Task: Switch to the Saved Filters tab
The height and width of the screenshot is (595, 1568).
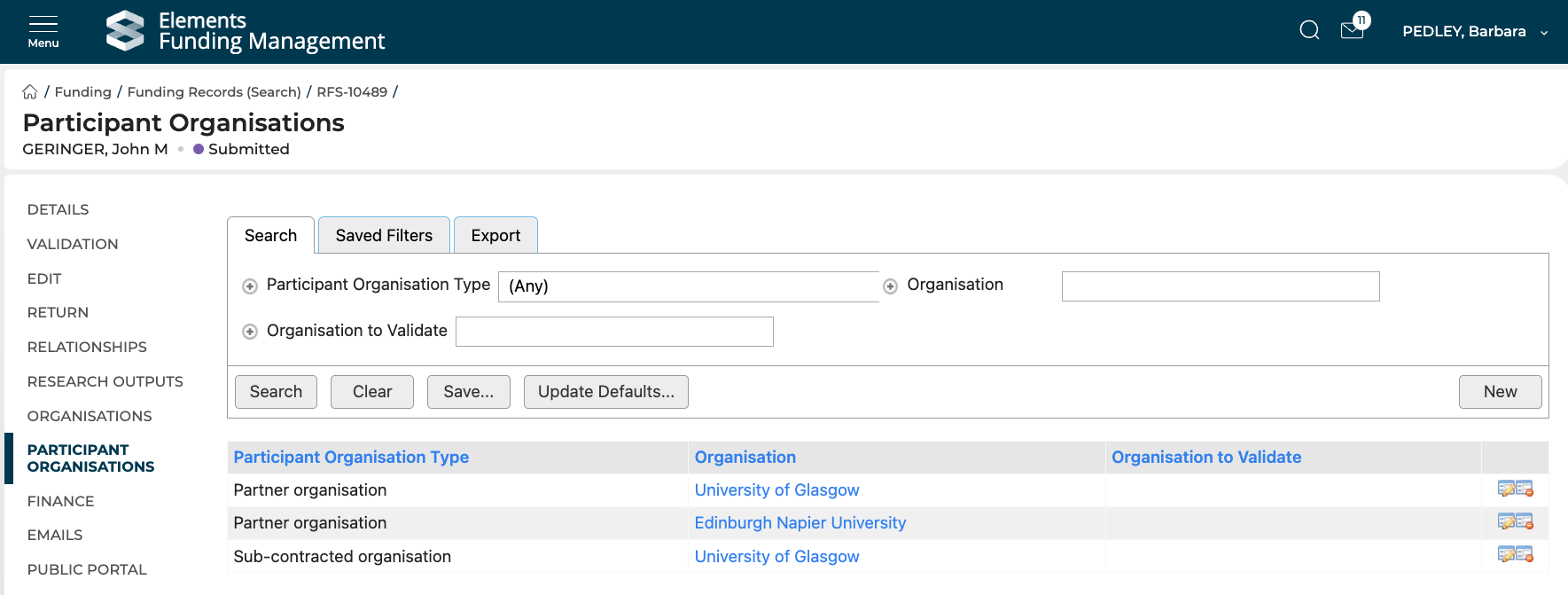Action: point(384,236)
